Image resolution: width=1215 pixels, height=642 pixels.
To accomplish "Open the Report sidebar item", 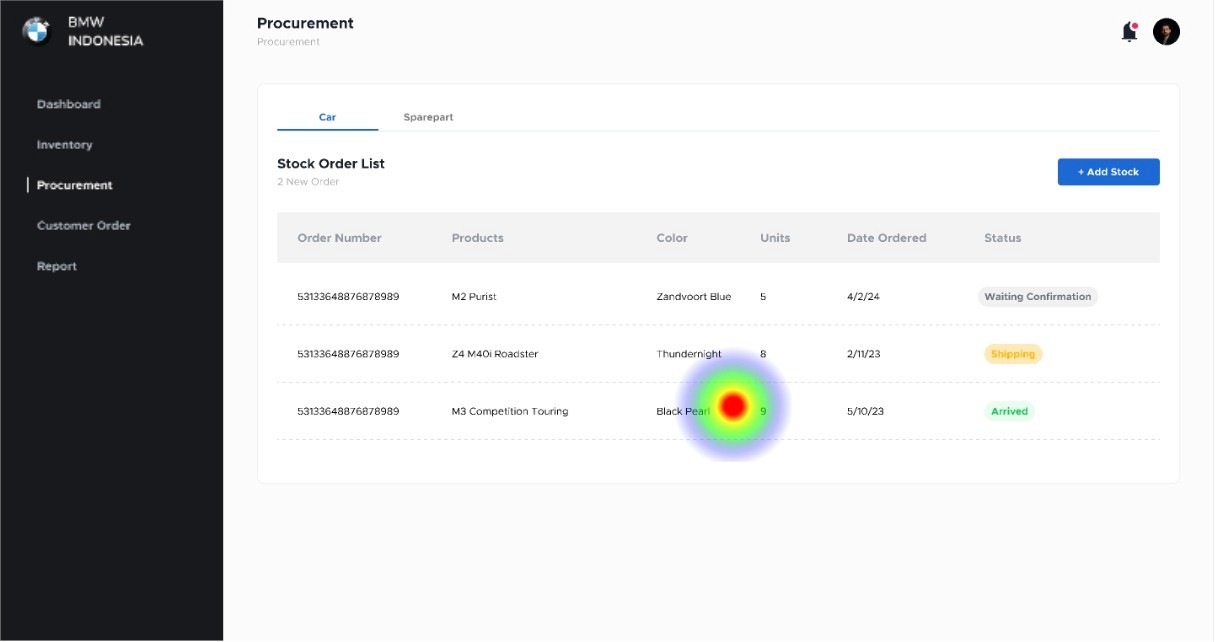I will point(57,266).
